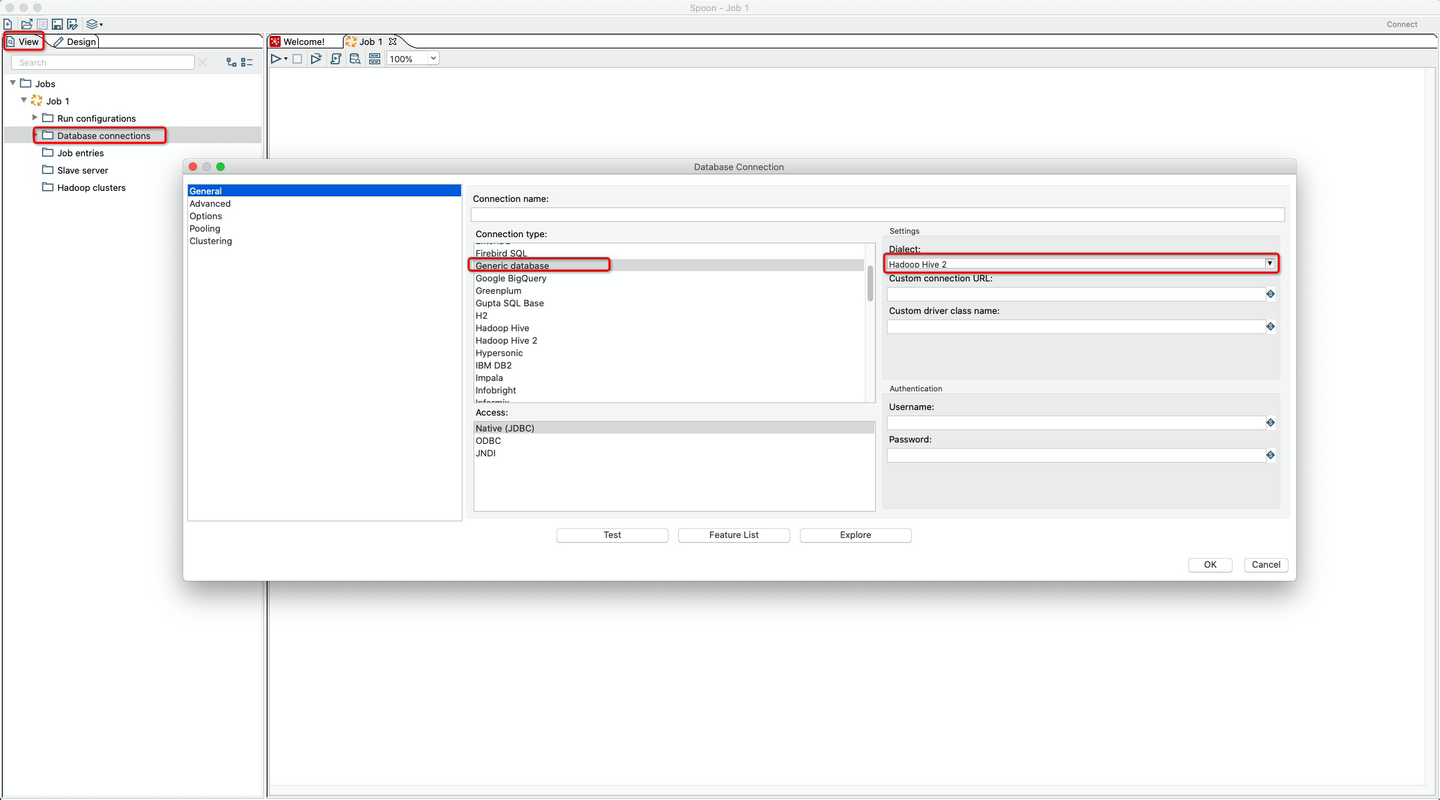
Task: Click variable icon beside Password field
Action: tap(1271, 455)
